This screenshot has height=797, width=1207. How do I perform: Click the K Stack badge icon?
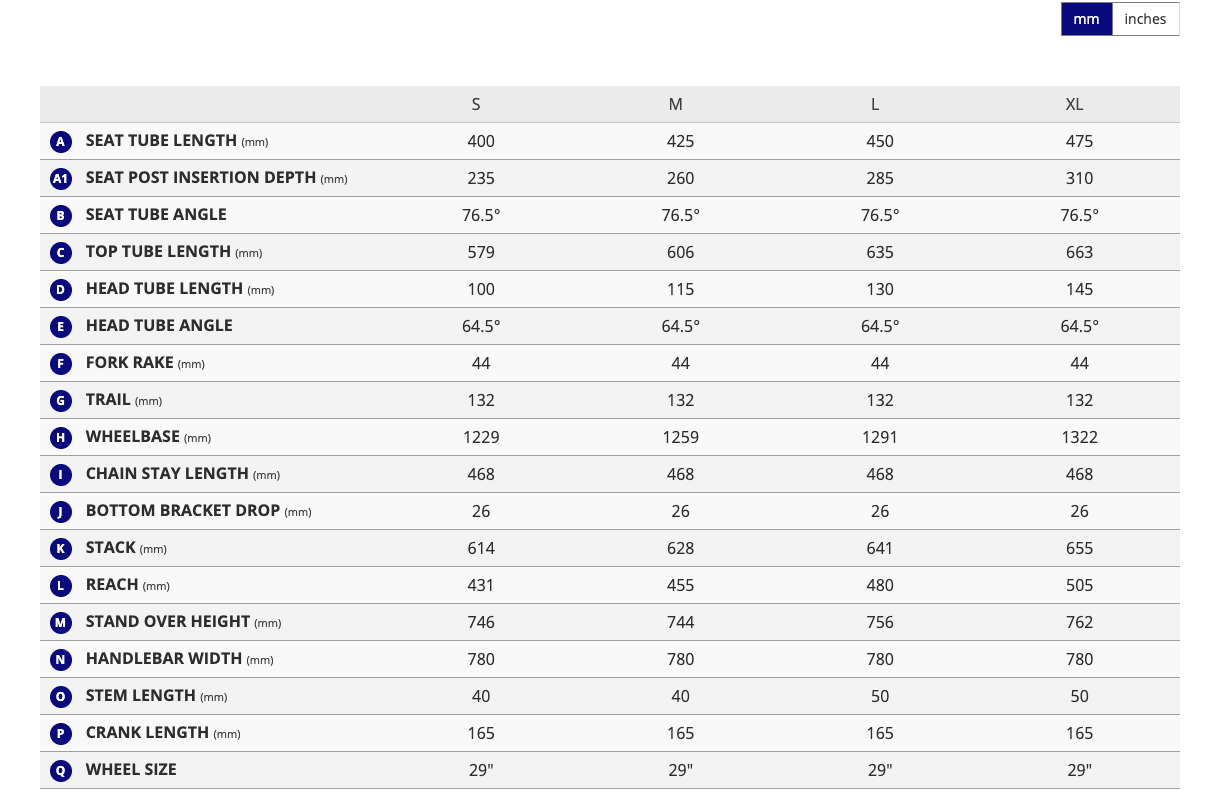(x=61, y=548)
